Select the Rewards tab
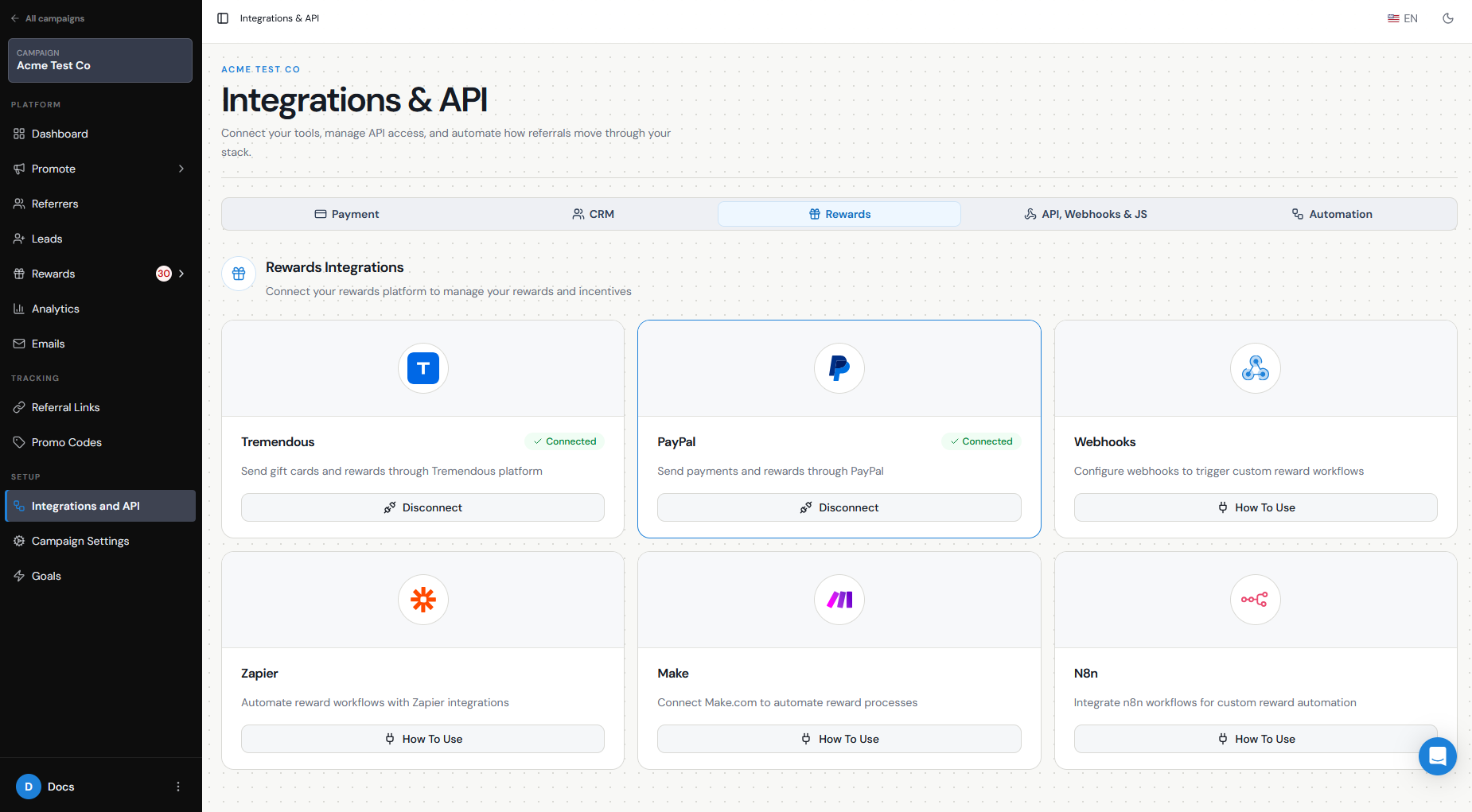This screenshot has height=812, width=1472. tap(839, 214)
